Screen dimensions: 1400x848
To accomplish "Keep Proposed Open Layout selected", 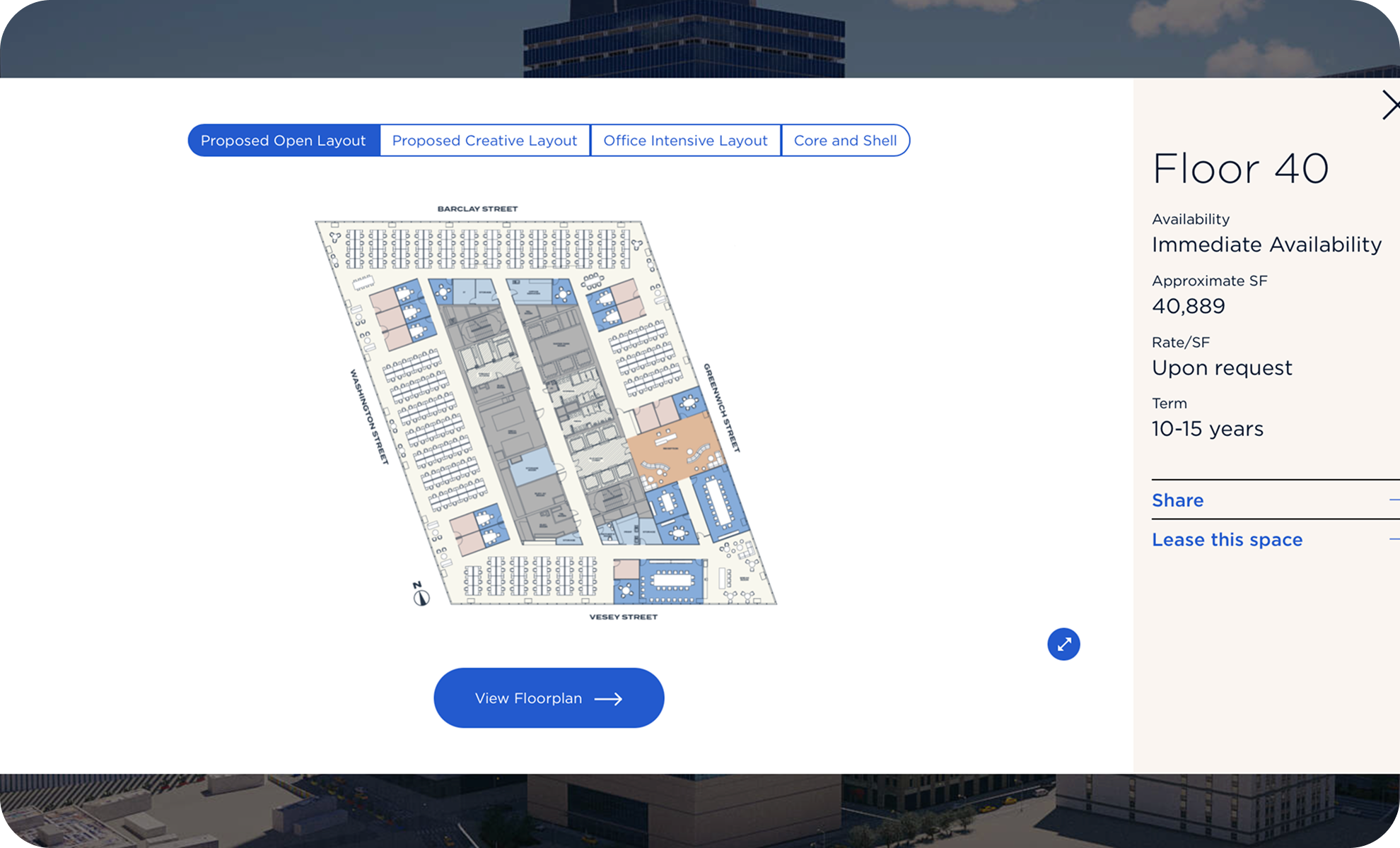I will pyautogui.click(x=283, y=140).
